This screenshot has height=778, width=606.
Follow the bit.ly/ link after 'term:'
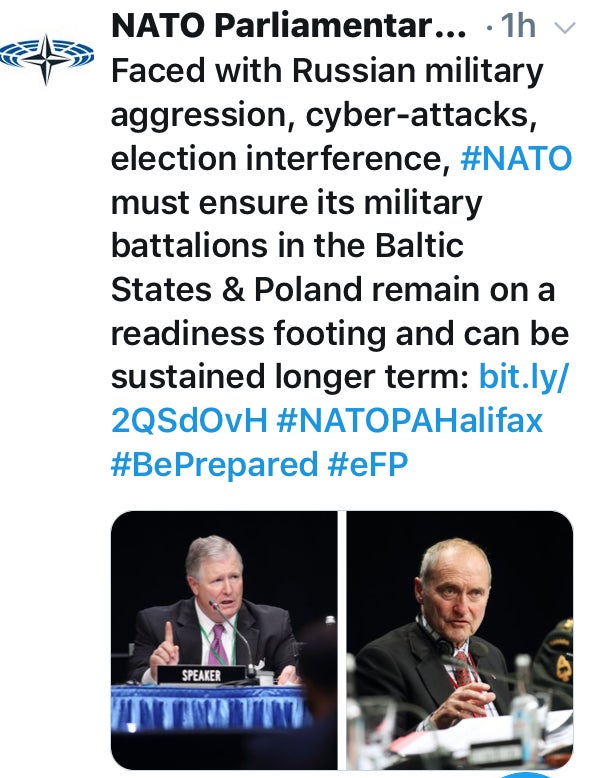click(x=523, y=377)
